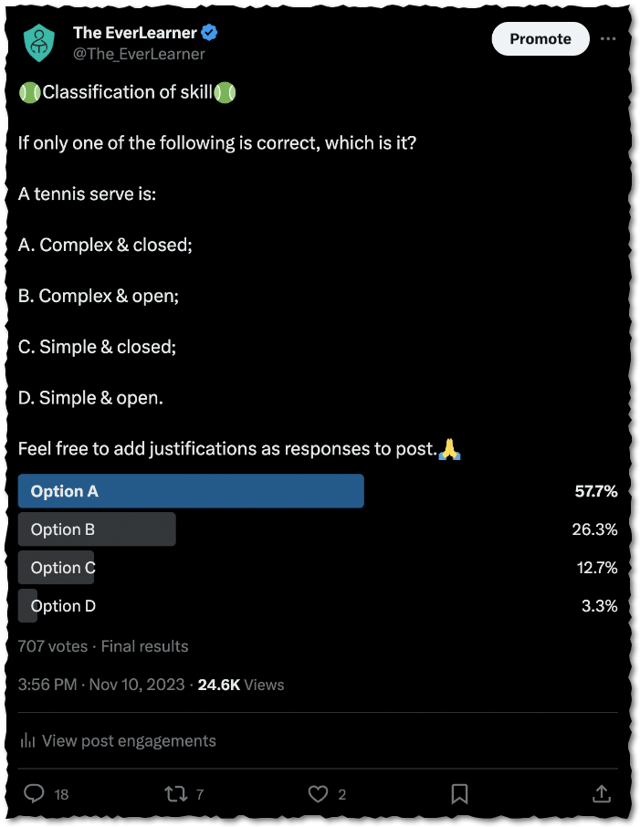640x827 pixels.
Task: Share the post via the upload icon
Action: pos(601,793)
